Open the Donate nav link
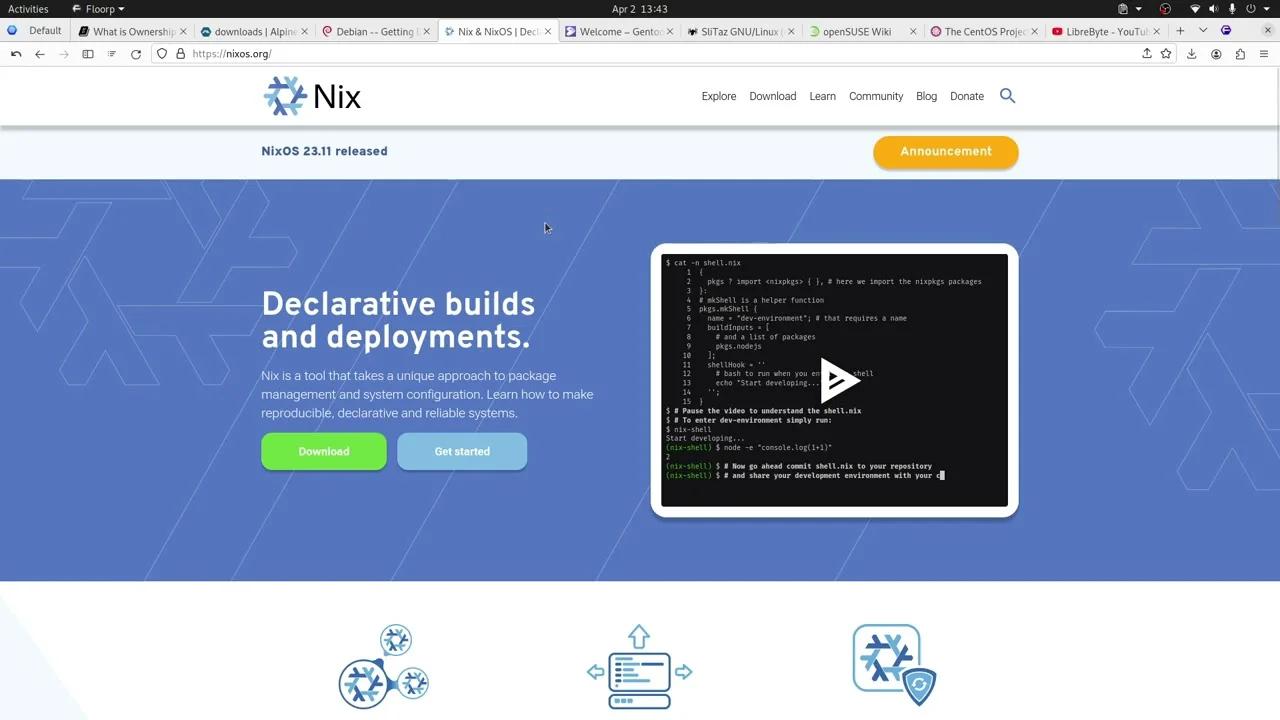This screenshot has height=720, width=1280. pos(967,96)
